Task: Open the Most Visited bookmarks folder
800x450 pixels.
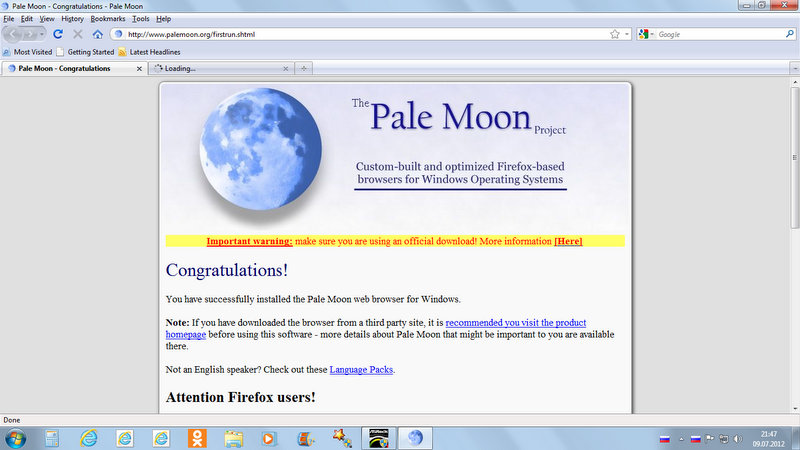Action: [28, 52]
